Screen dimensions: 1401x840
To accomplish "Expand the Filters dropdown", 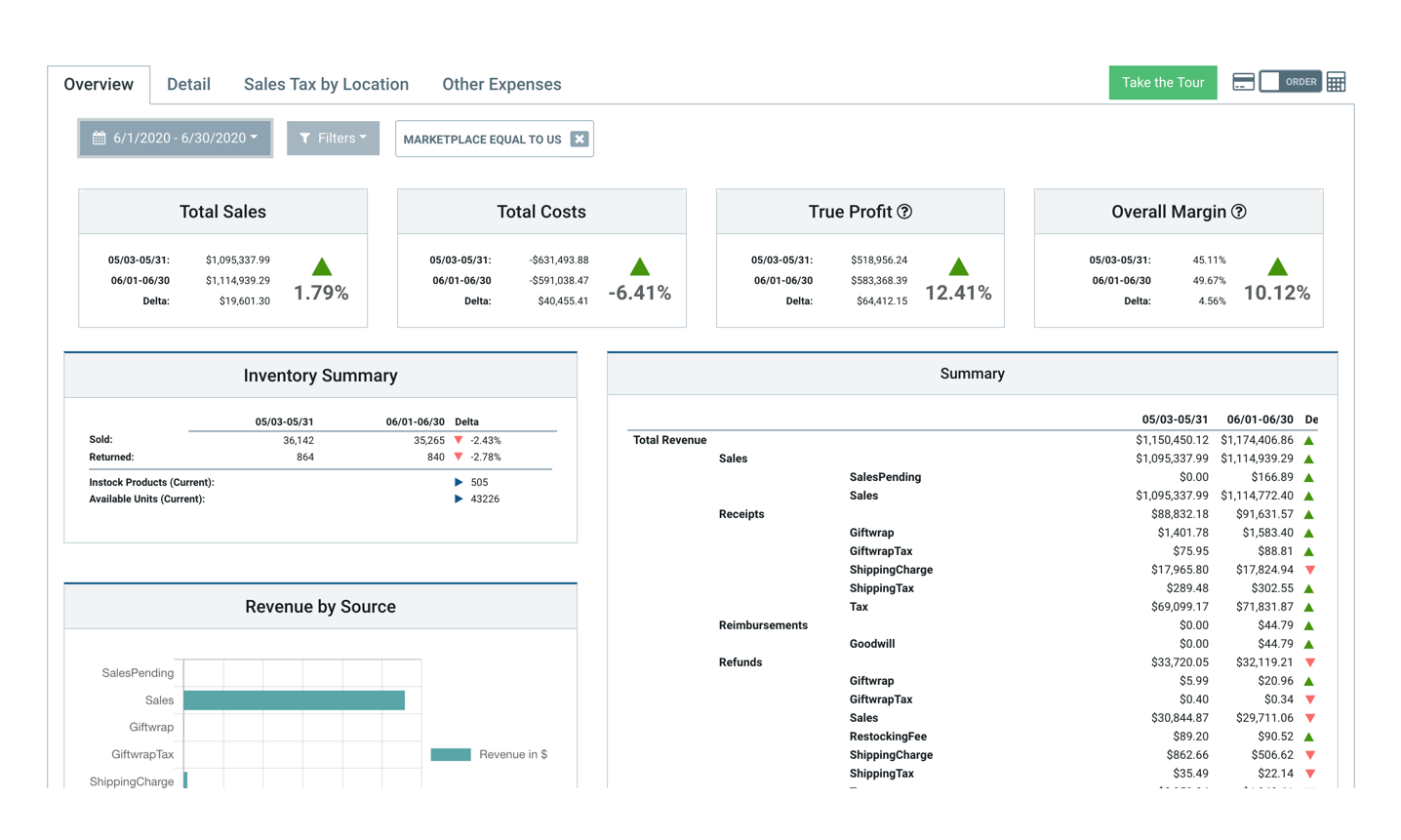I will coord(333,138).
